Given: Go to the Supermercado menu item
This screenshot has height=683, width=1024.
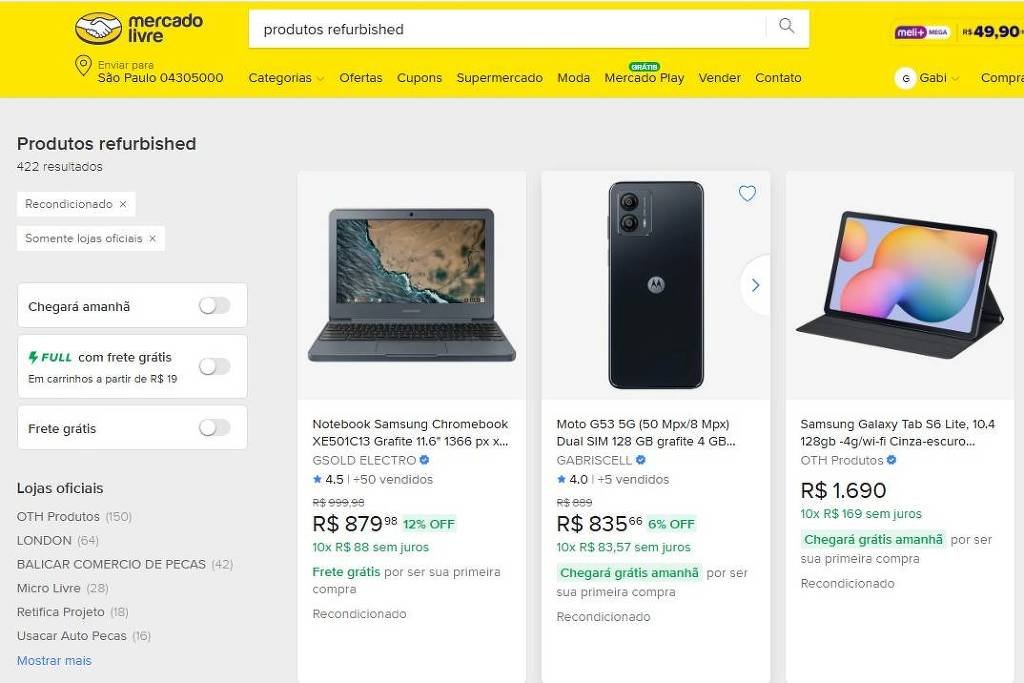Looking at the screenshot, I should [499, 78].
